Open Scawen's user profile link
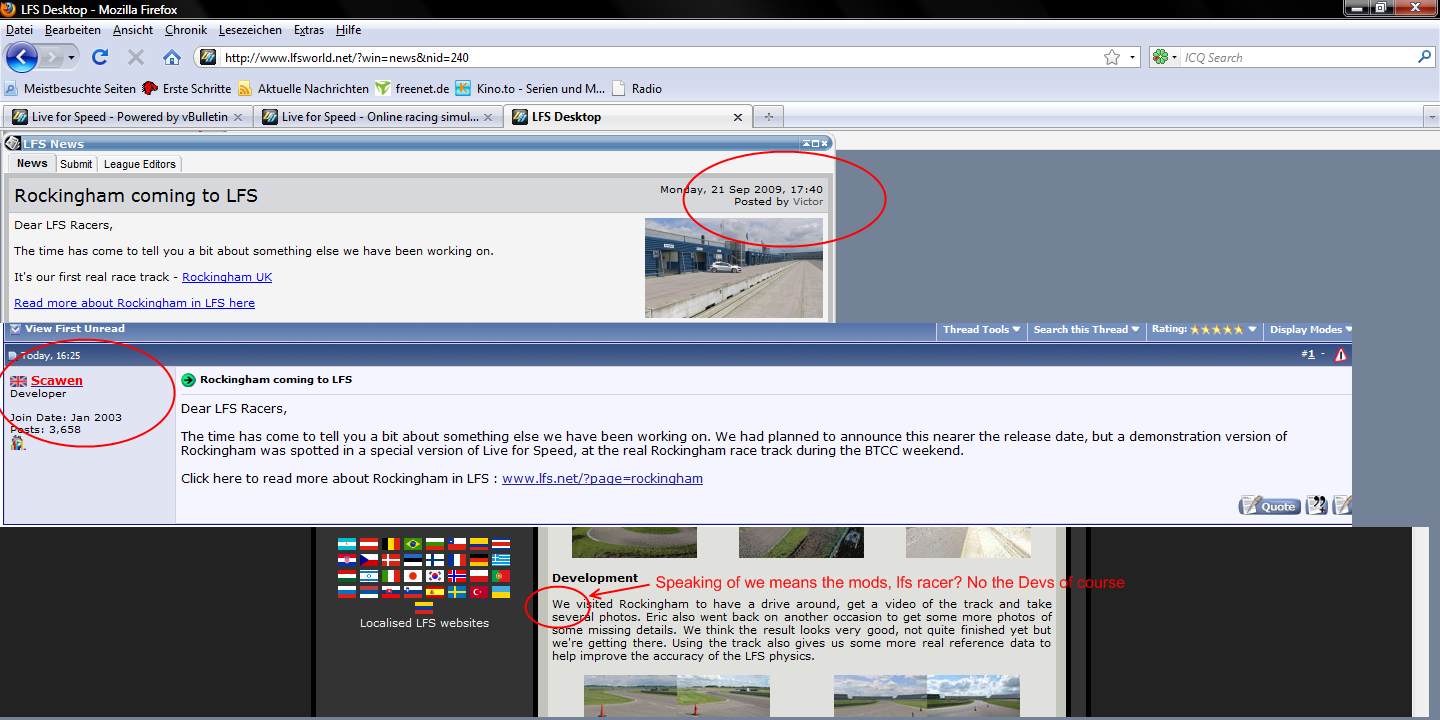This screenshot has height=720, width=1440. (57, 380)
